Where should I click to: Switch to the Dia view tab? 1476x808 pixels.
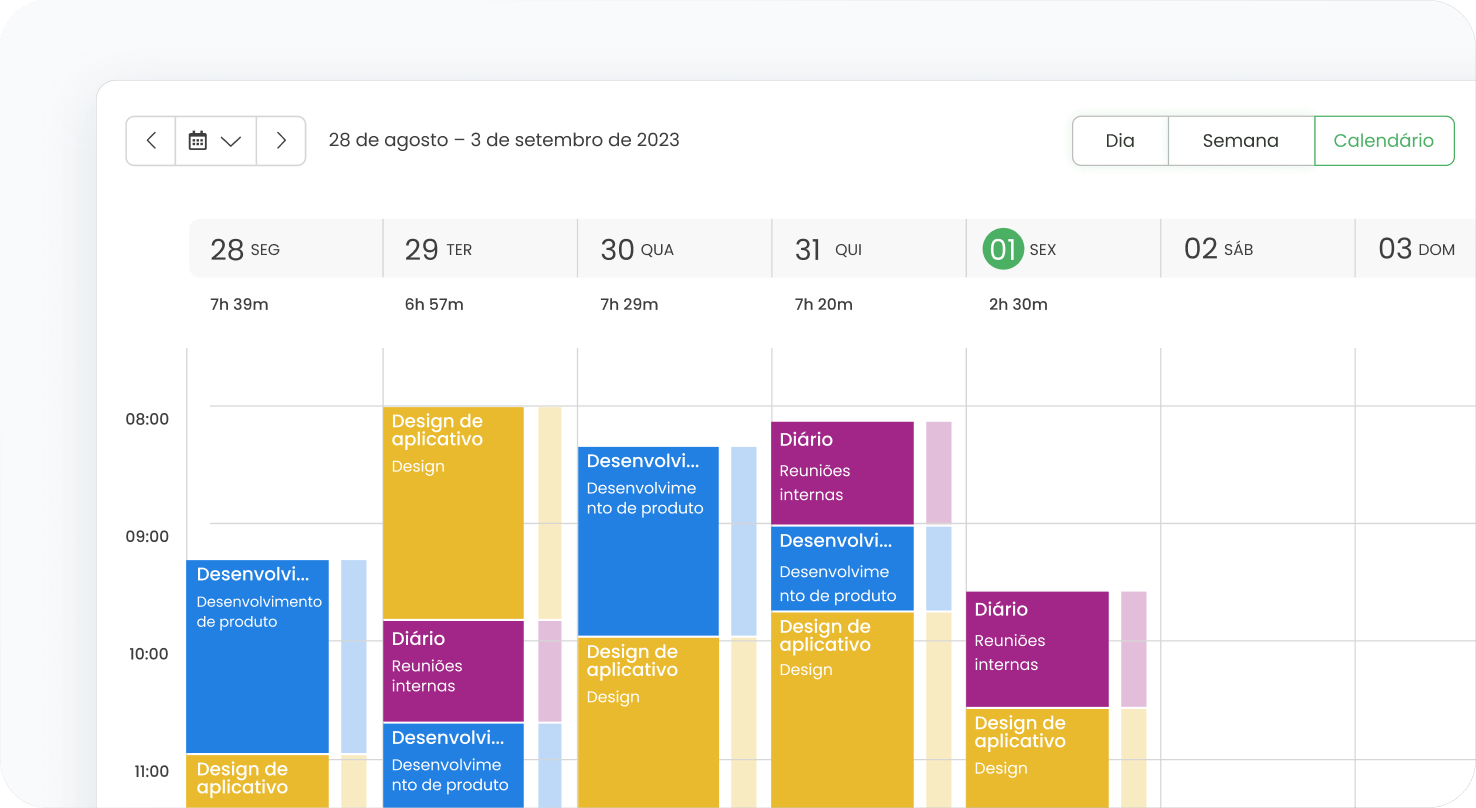(x=1120, y=141)
